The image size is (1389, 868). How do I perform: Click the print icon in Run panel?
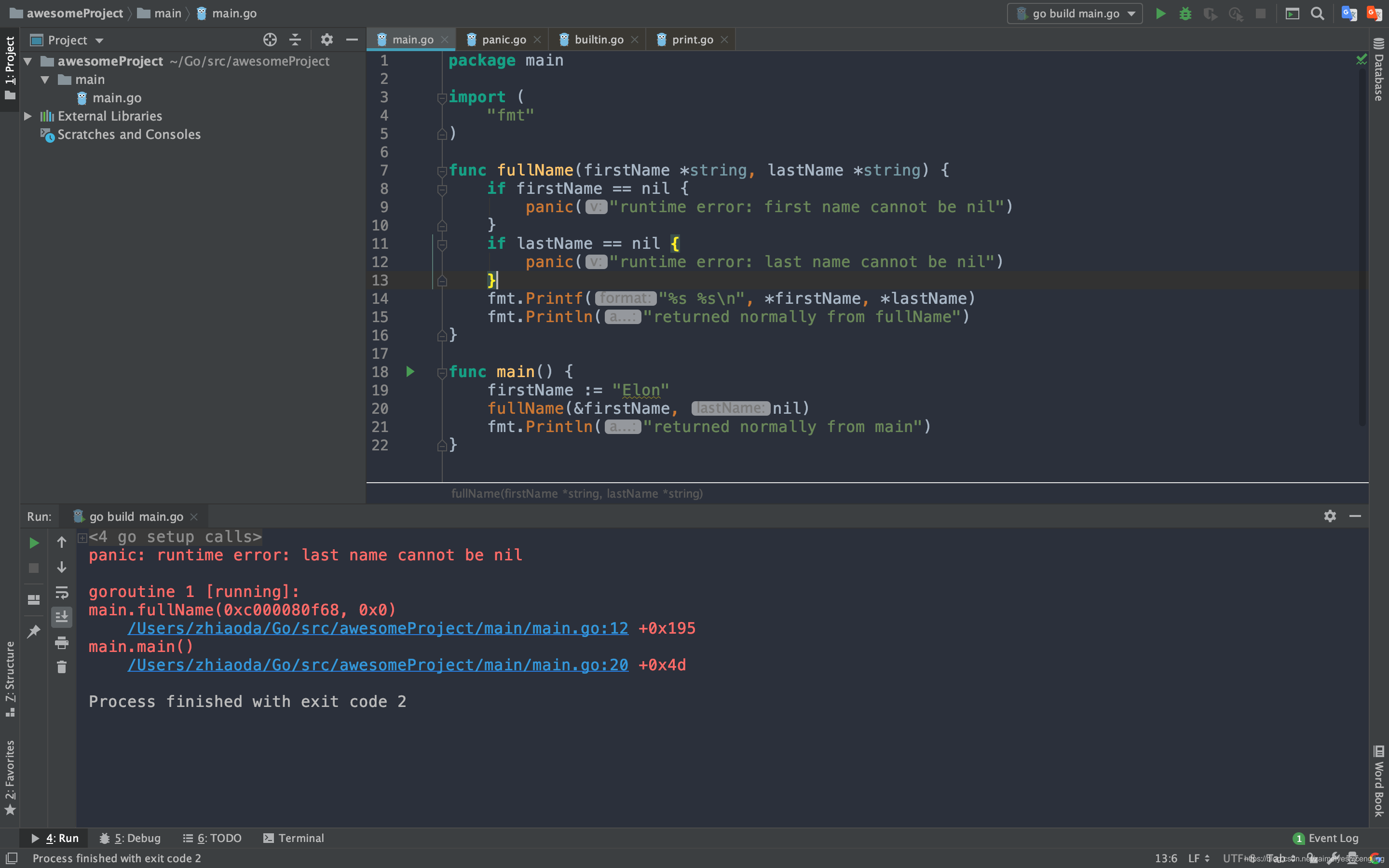coord(61,642)
